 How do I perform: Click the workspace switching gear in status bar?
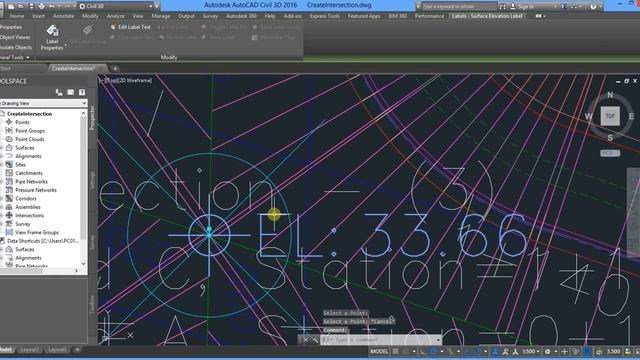tap(548, 351)
